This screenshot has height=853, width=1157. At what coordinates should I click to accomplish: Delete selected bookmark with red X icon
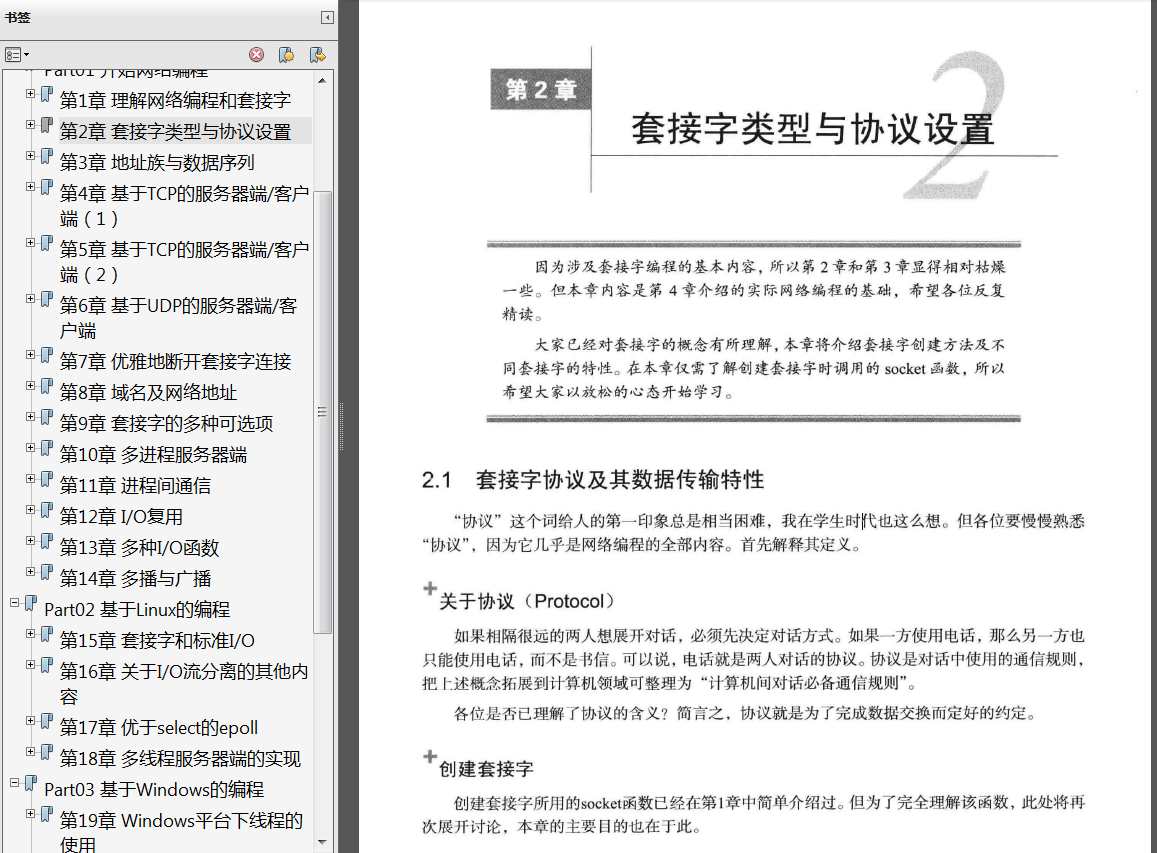pos(257,55)
